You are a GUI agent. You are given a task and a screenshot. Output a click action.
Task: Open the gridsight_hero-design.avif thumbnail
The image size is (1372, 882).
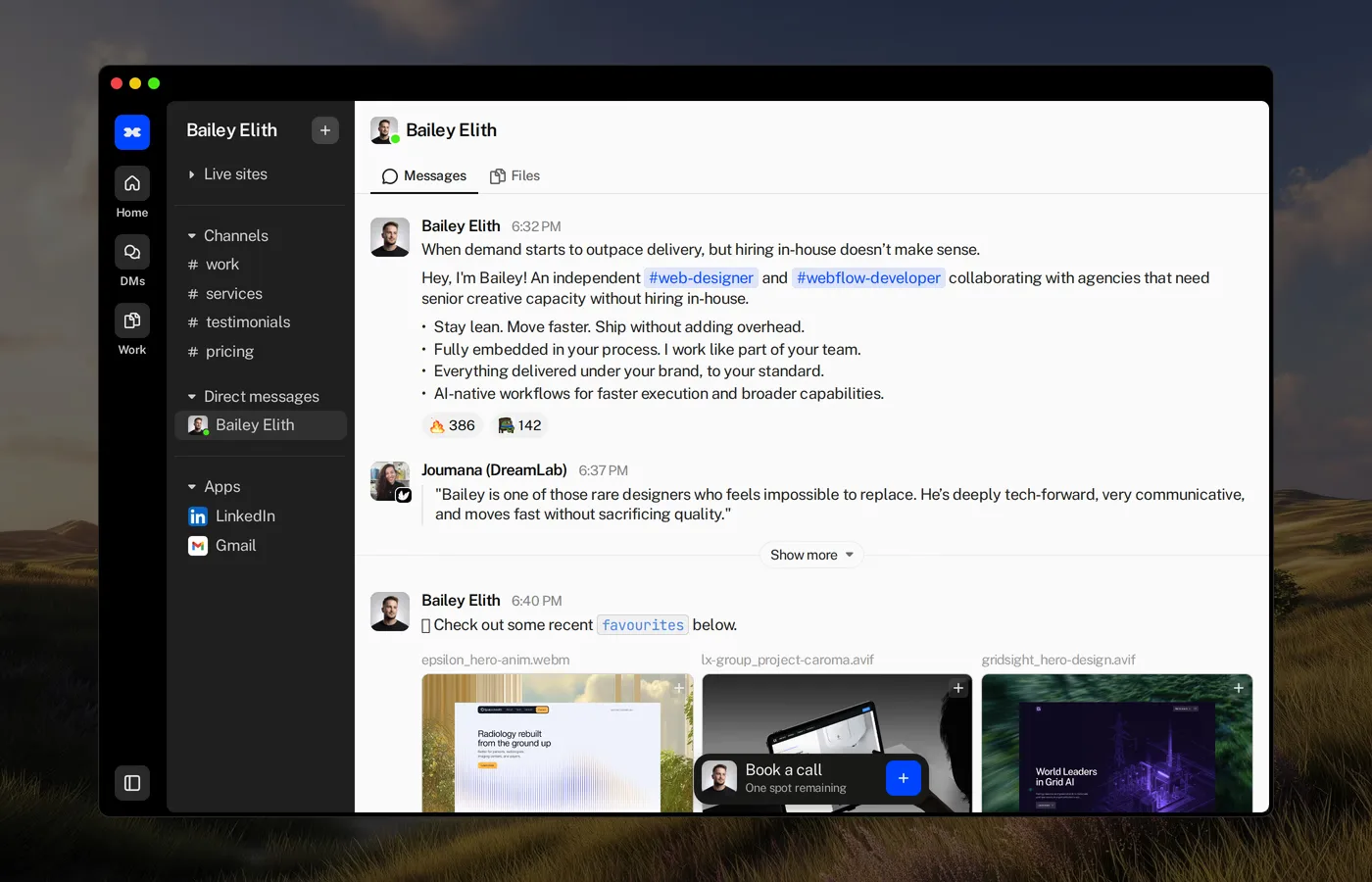[x=1117, y=743]
